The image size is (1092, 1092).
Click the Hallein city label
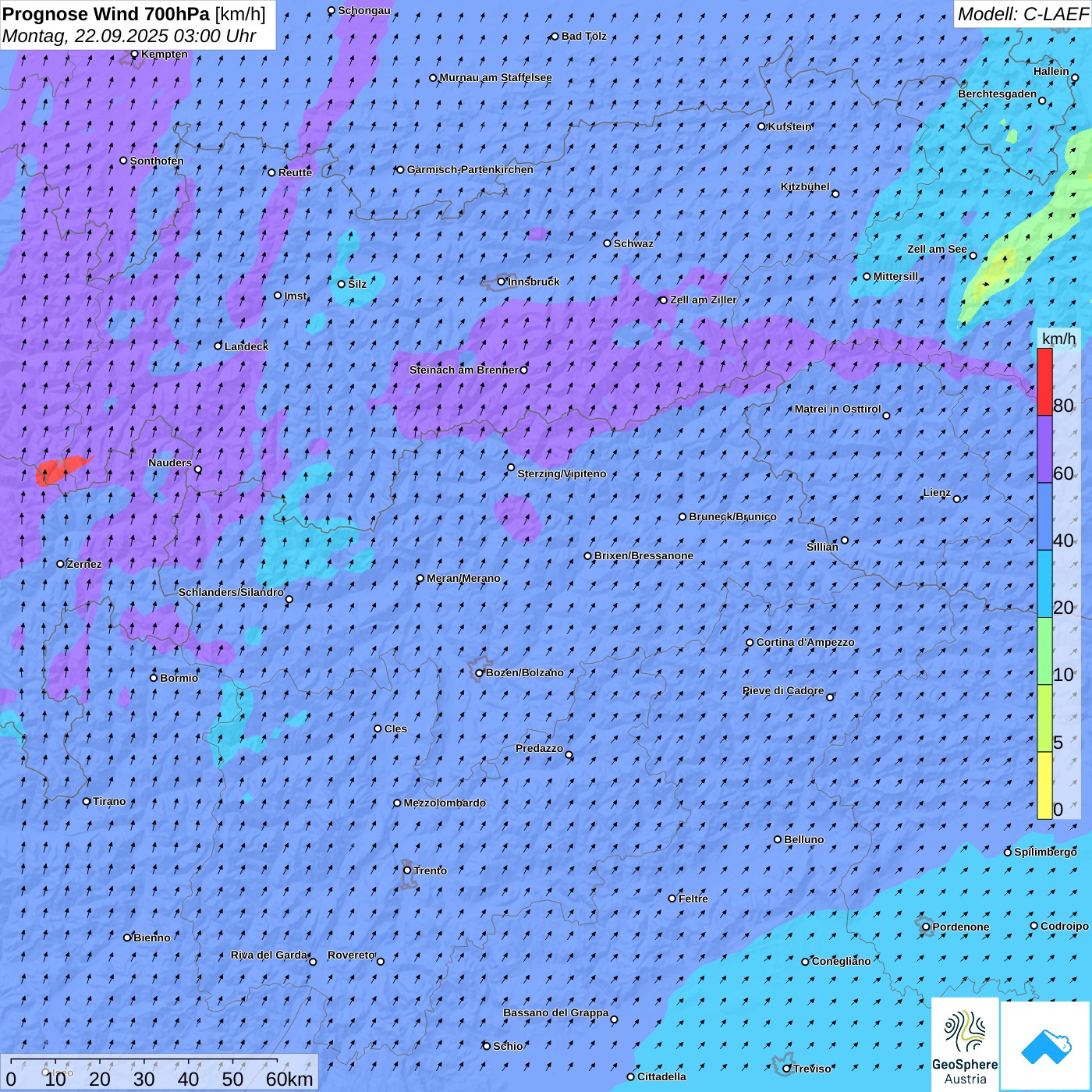point(1051,71)
